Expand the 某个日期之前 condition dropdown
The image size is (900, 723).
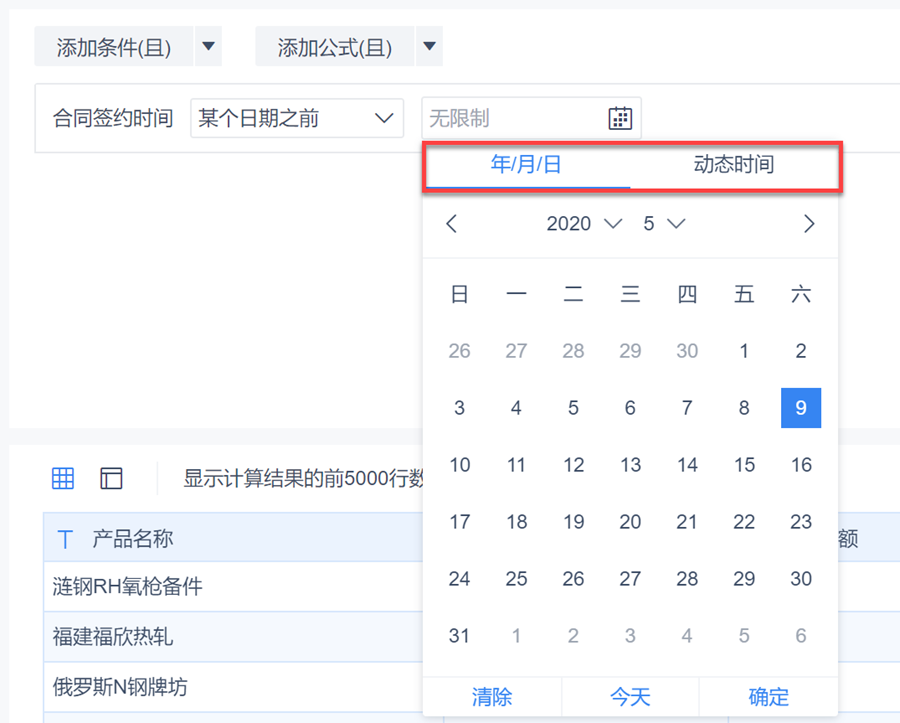[296, 118]
